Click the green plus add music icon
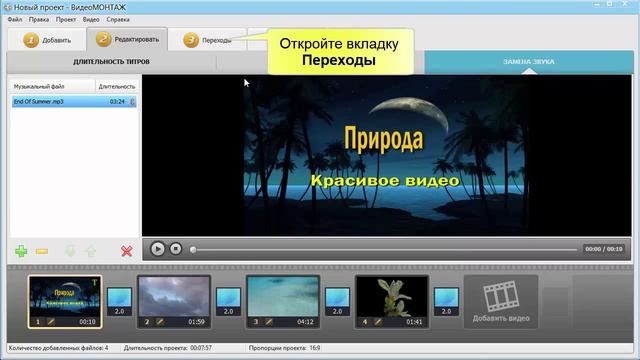This screenshot has height=360, width=640. [x=21, y=251]
